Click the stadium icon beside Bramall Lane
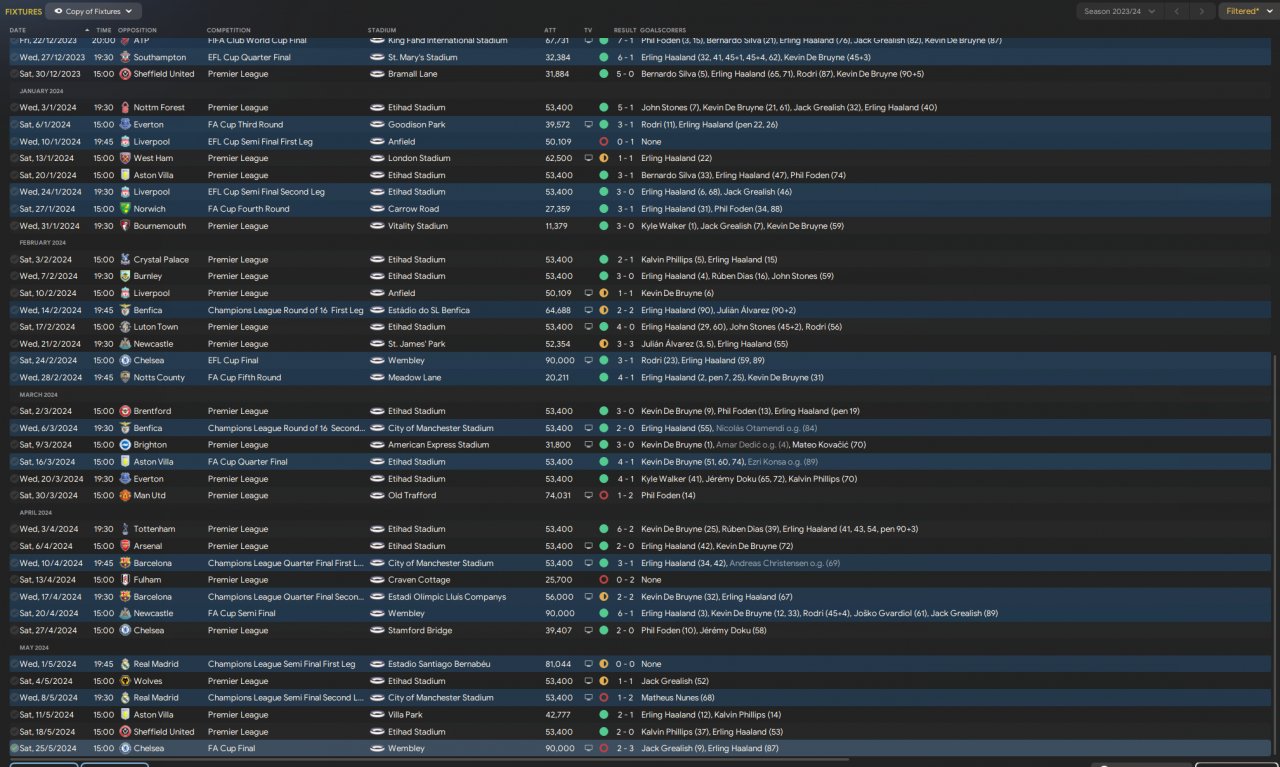The width and height of the screenshot is (1280, 767). [377, 74]
